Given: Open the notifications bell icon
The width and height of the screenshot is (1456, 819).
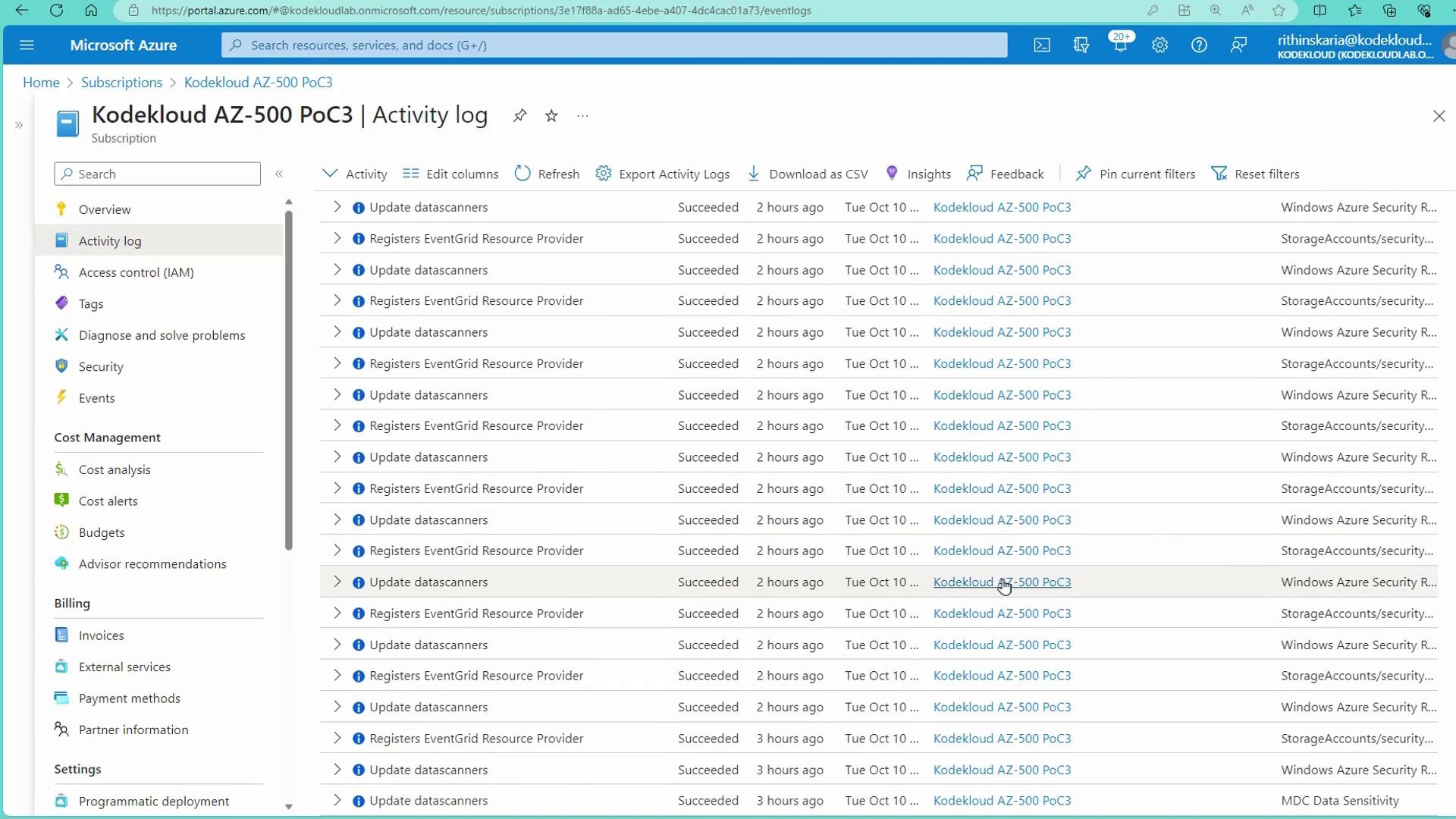Looking at the screenshot, I should coord(1120,45).
